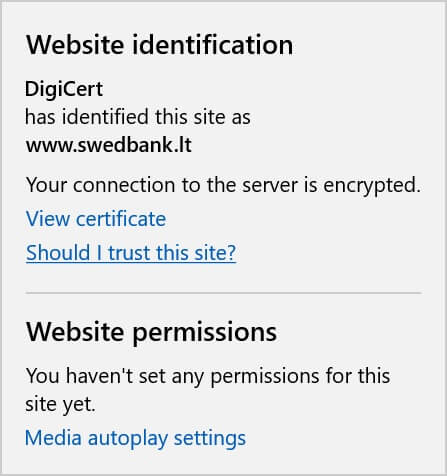Click the word 'permissions' in the bold heading
Screen dimensions: 447x476
[204, 333]
